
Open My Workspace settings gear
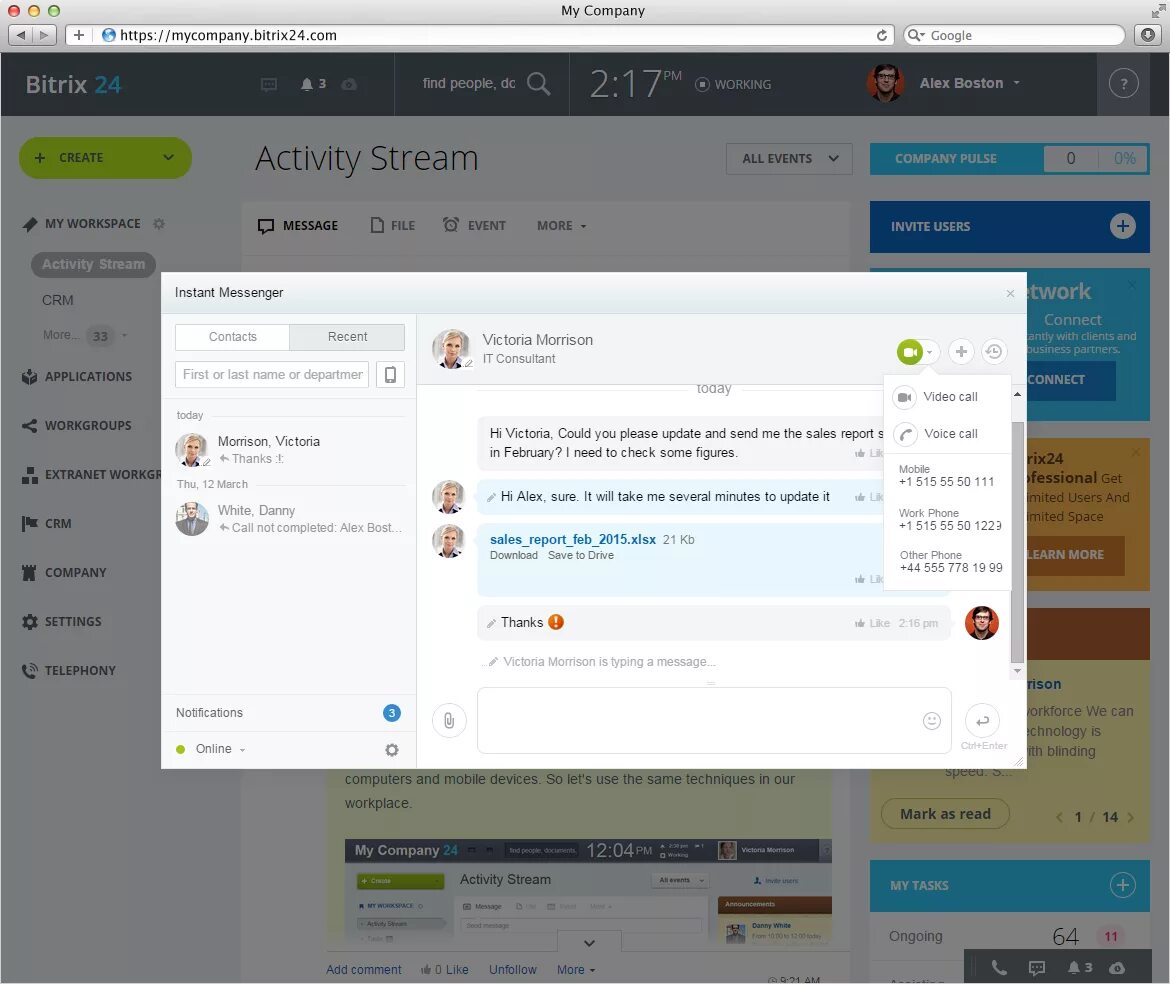click(159, 224)
